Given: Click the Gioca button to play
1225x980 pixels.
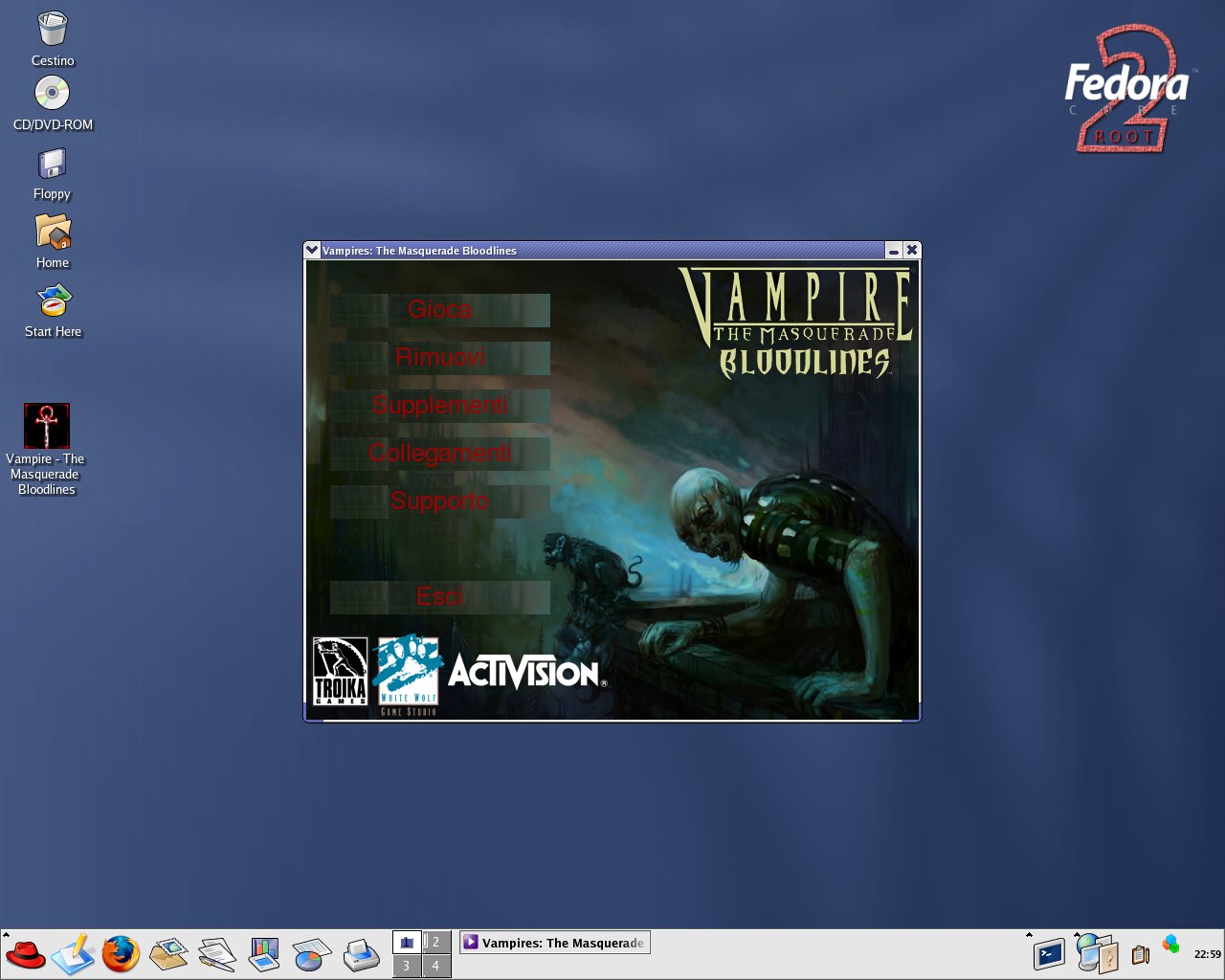Looking at the screenshot, I should 440,310.
